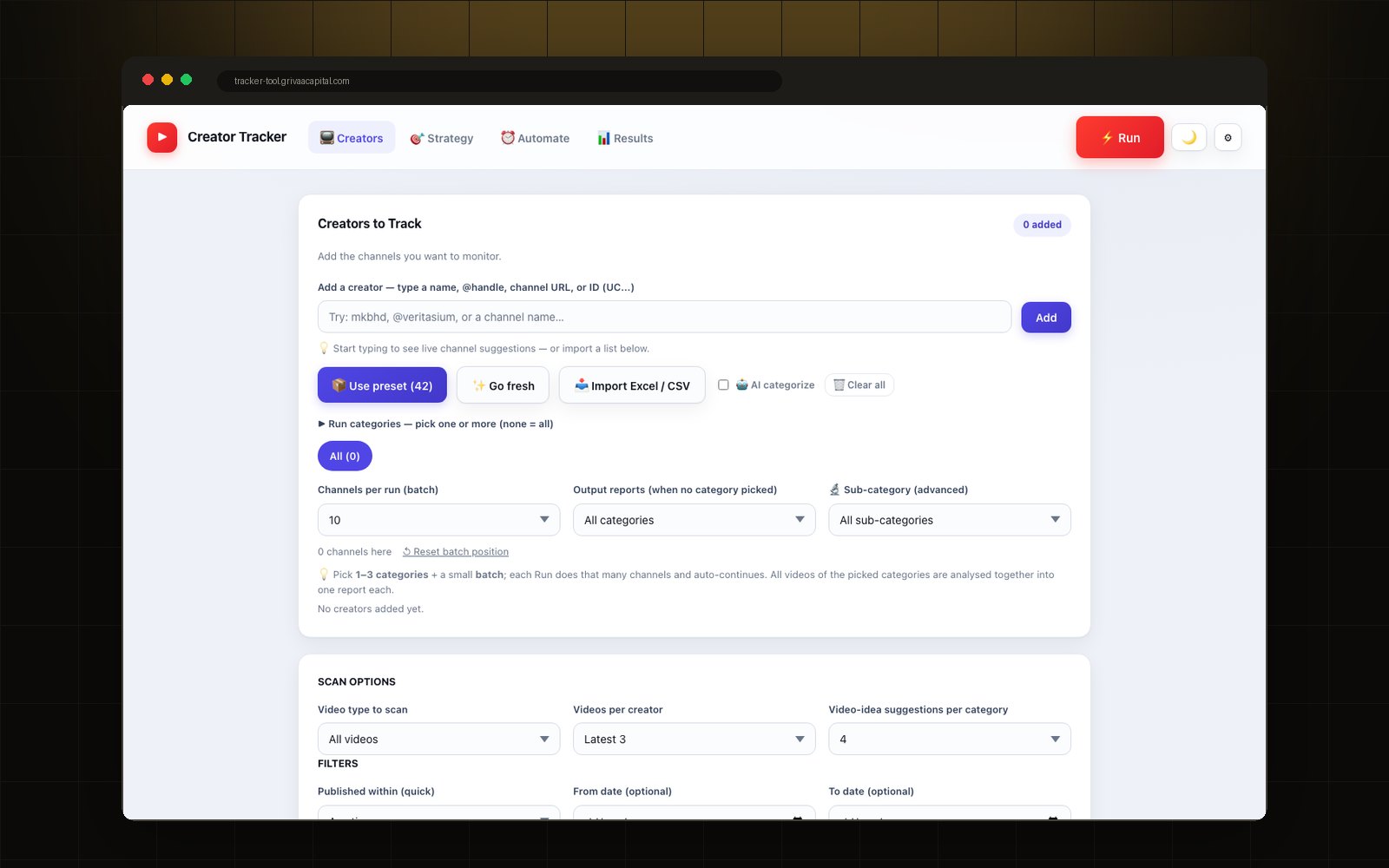Click the No creators added yet text
This screenshot has height=868, width=1389.
coord(371,608)
